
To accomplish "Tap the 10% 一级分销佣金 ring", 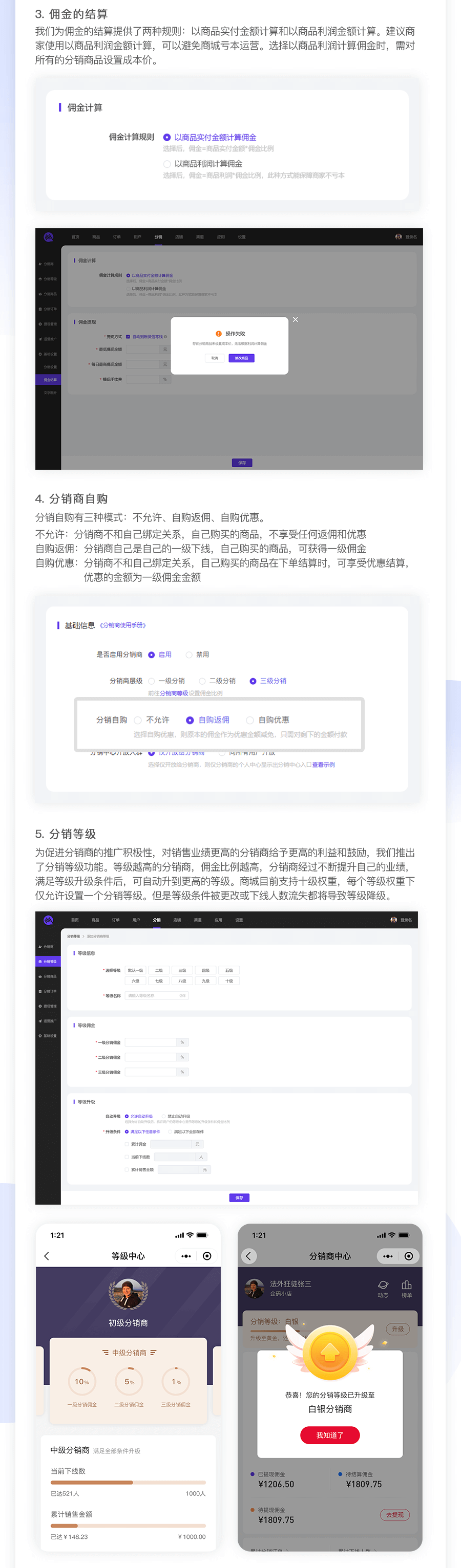I will pos(81,1382).
